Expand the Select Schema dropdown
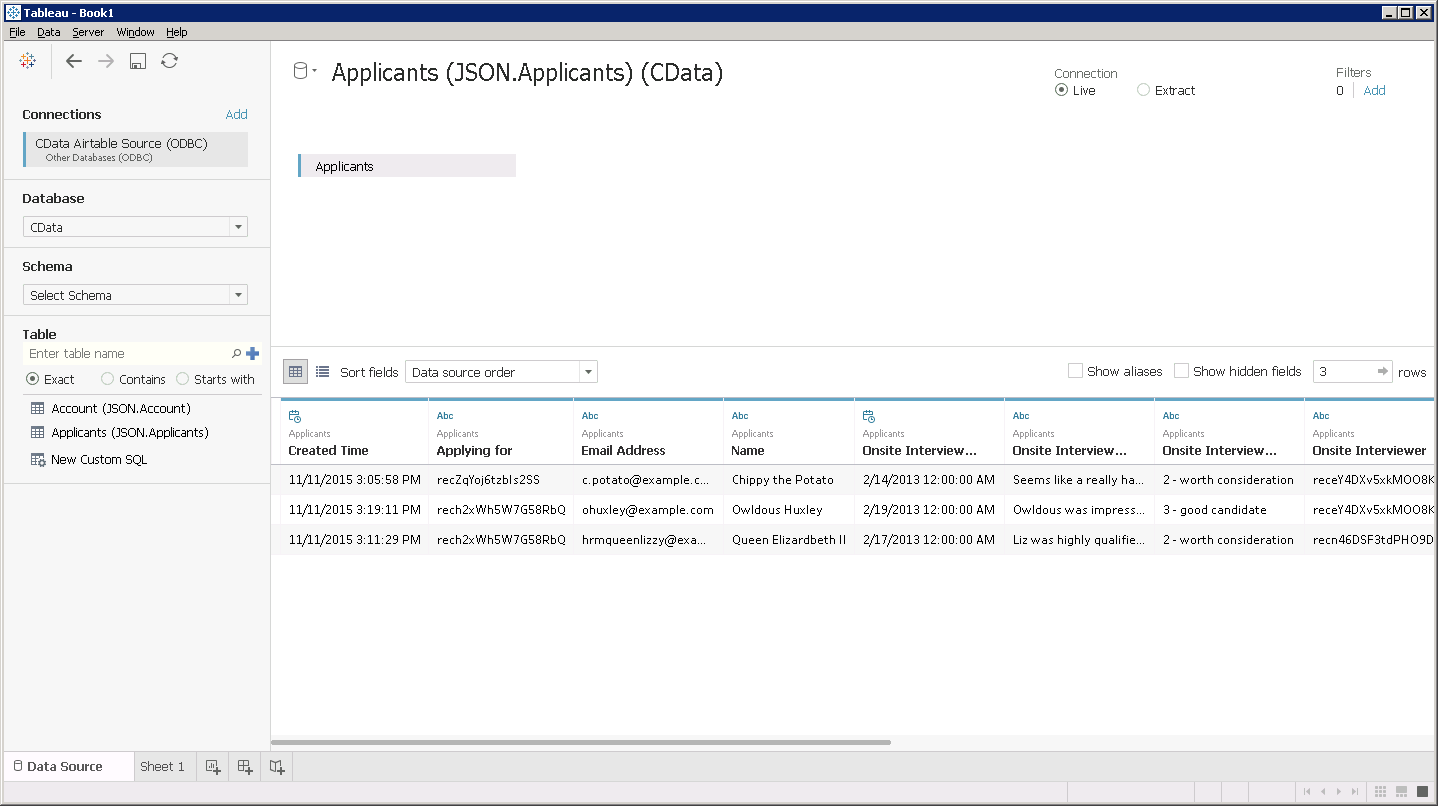Screen dimensions: 1438x806 [135, 295]
